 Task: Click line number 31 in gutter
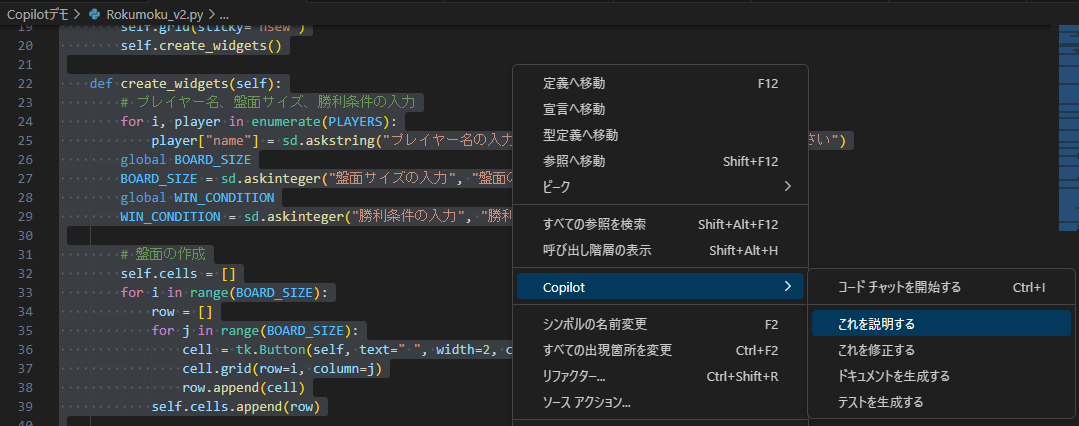click(x=24, y=254)
